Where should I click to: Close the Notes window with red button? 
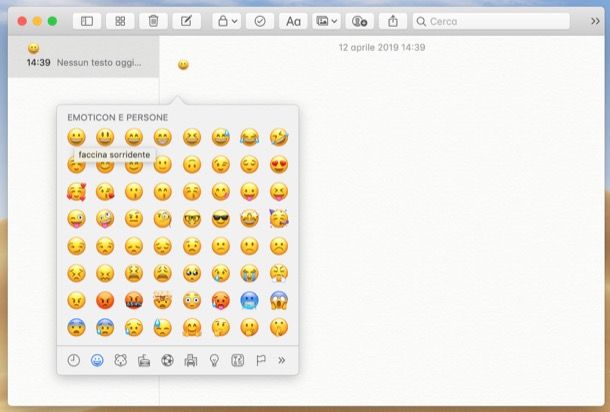(22, 21)
